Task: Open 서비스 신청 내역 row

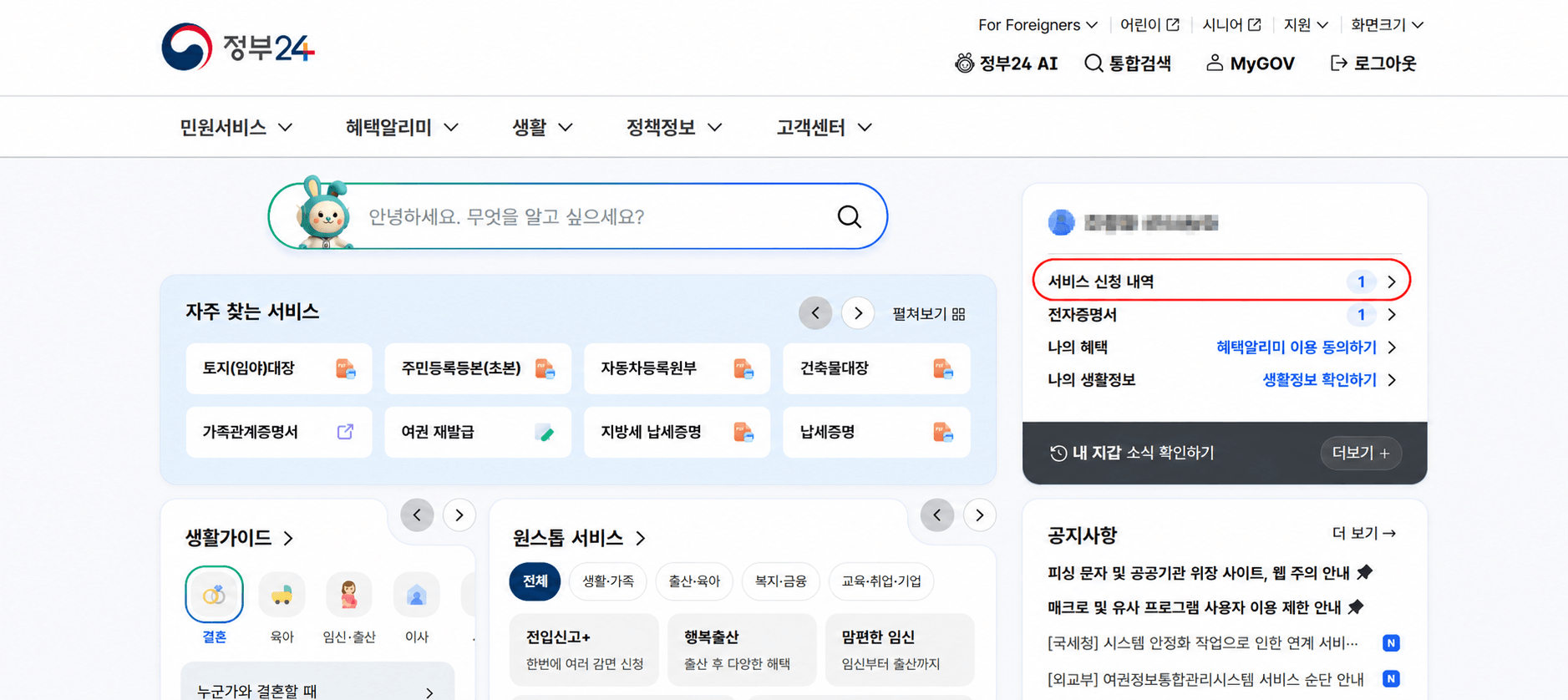Action: click(1221, 282)
